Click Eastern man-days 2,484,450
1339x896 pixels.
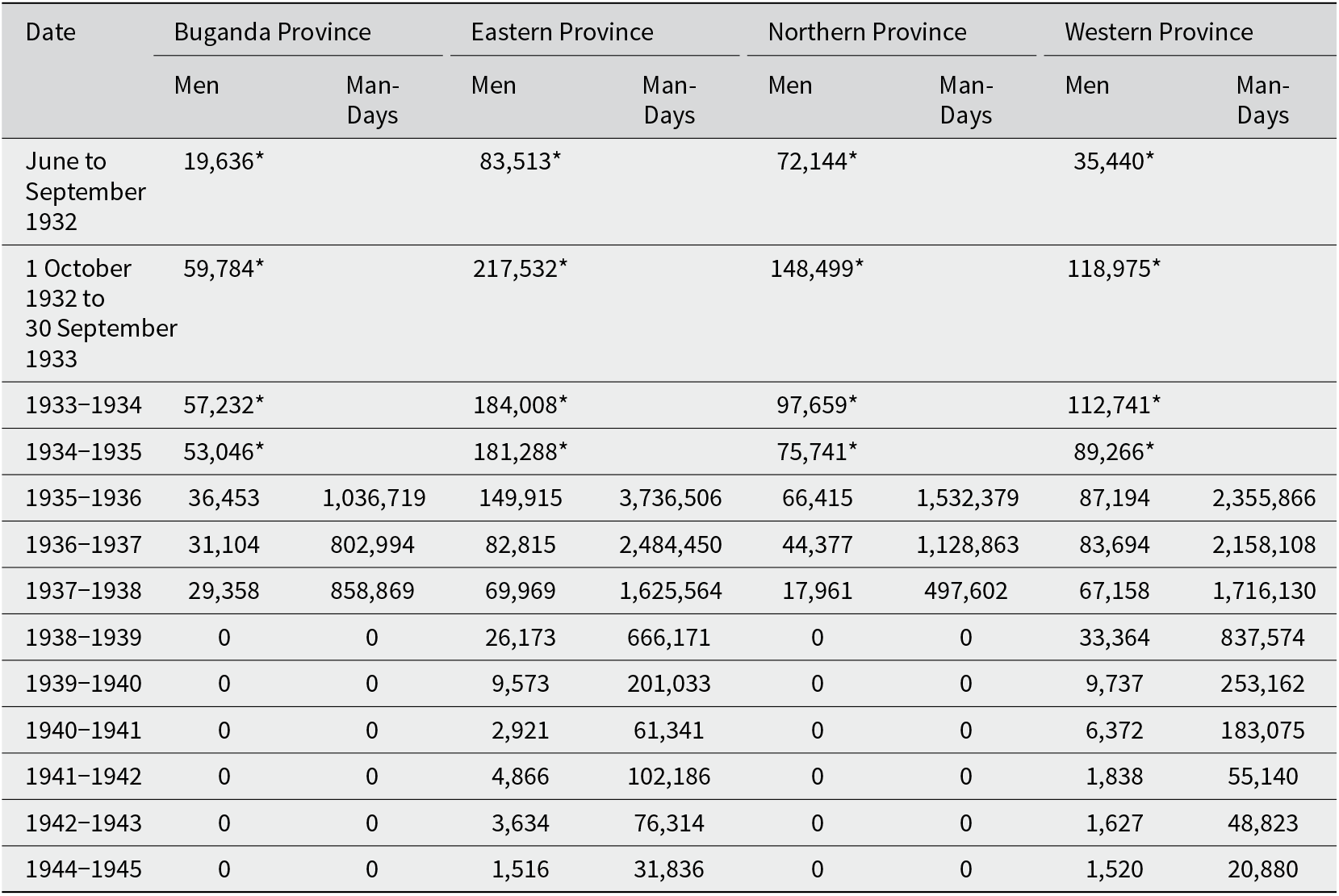pos(671,545)
